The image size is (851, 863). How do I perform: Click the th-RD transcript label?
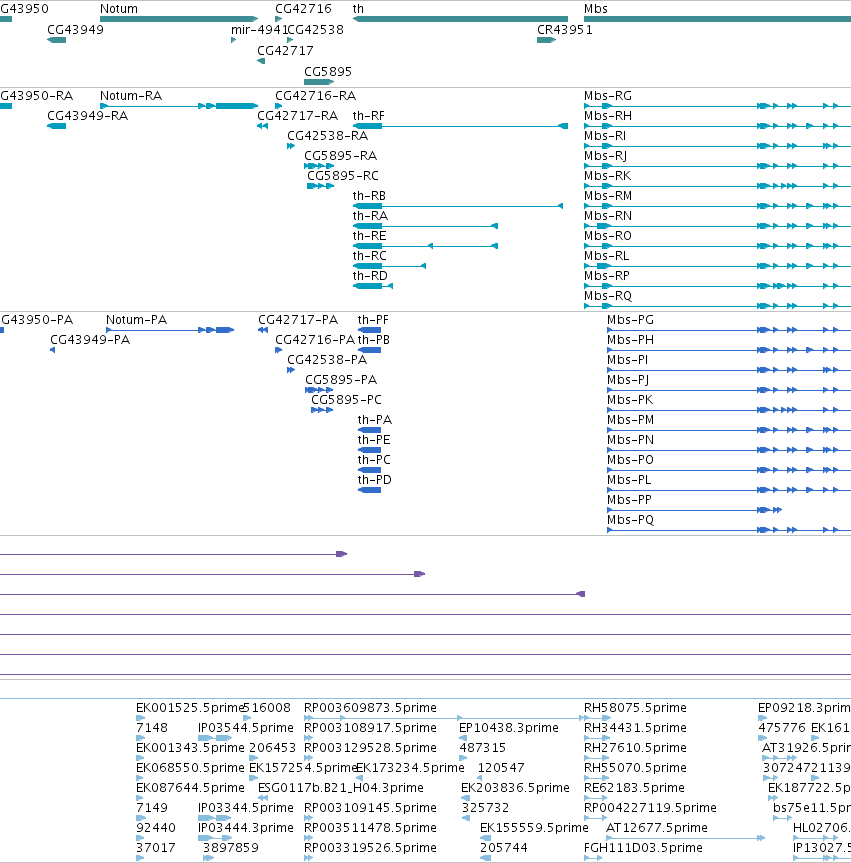pos(370,276)
